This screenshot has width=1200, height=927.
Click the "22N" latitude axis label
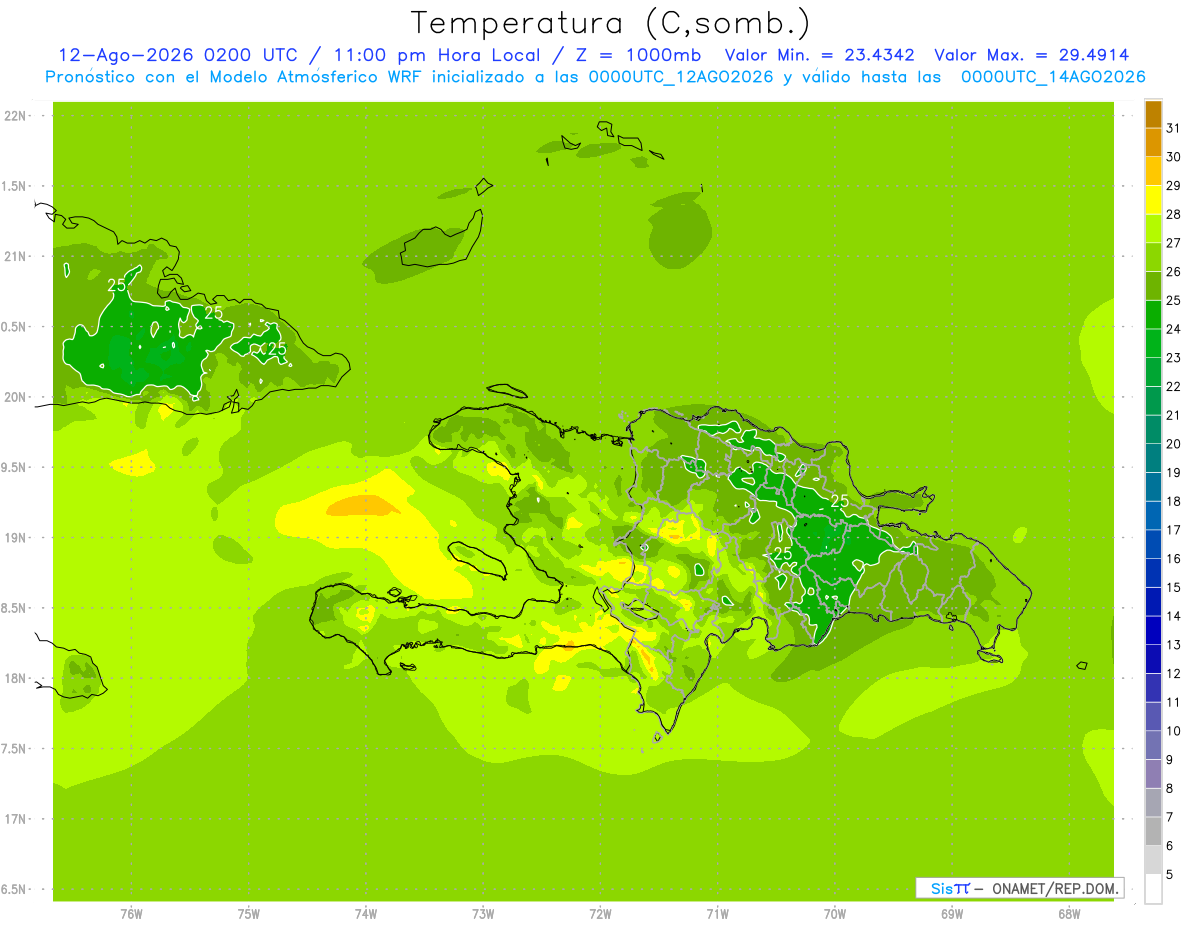pos(15,116)
